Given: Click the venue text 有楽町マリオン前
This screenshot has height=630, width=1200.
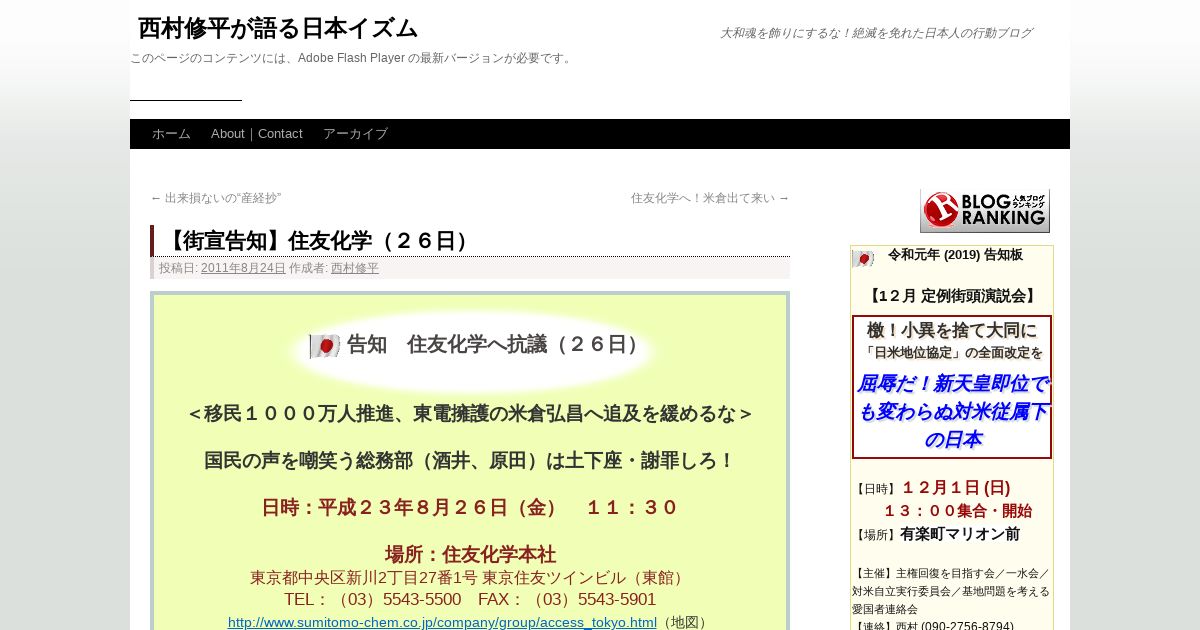Looking at the screenshot, I should pyautogui.click(x=960, y=534).
